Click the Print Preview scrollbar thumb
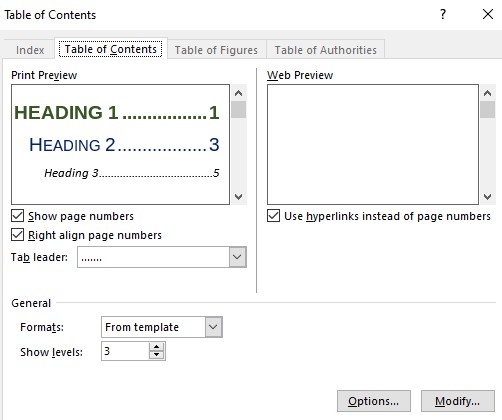This screenshot has height=420, width=502. click(238, 110)
